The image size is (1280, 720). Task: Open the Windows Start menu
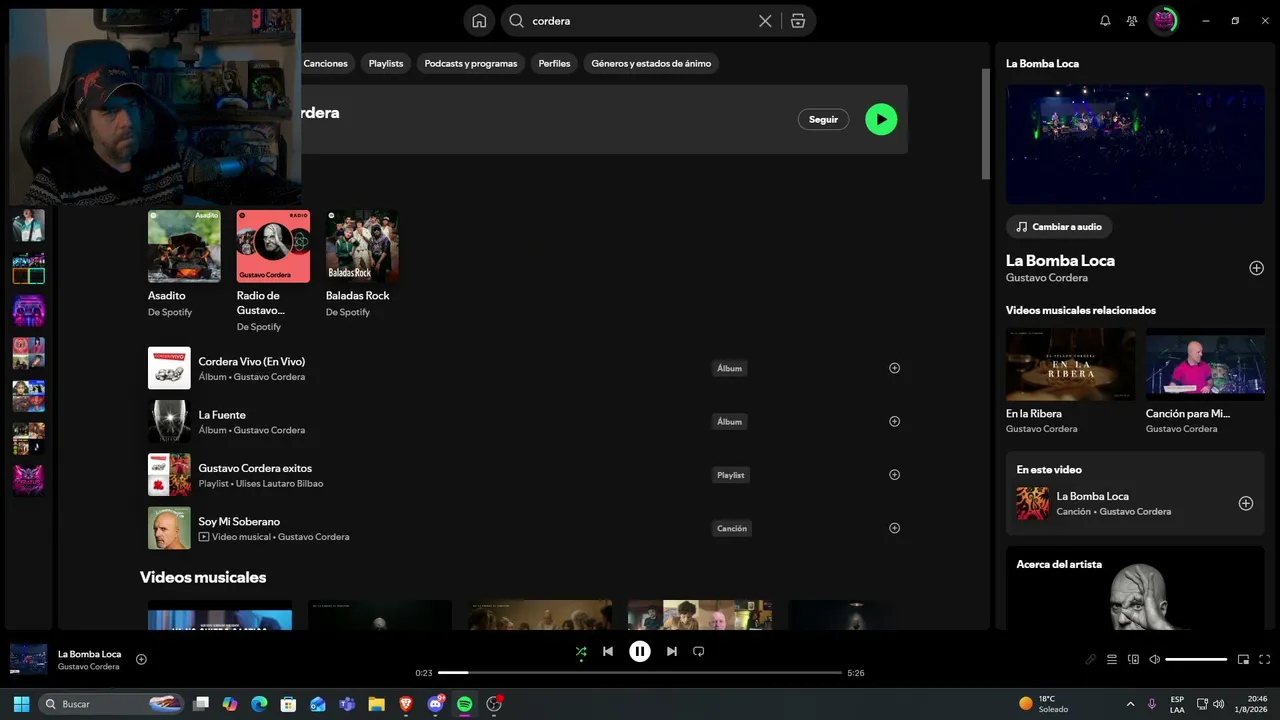point(21,704)
